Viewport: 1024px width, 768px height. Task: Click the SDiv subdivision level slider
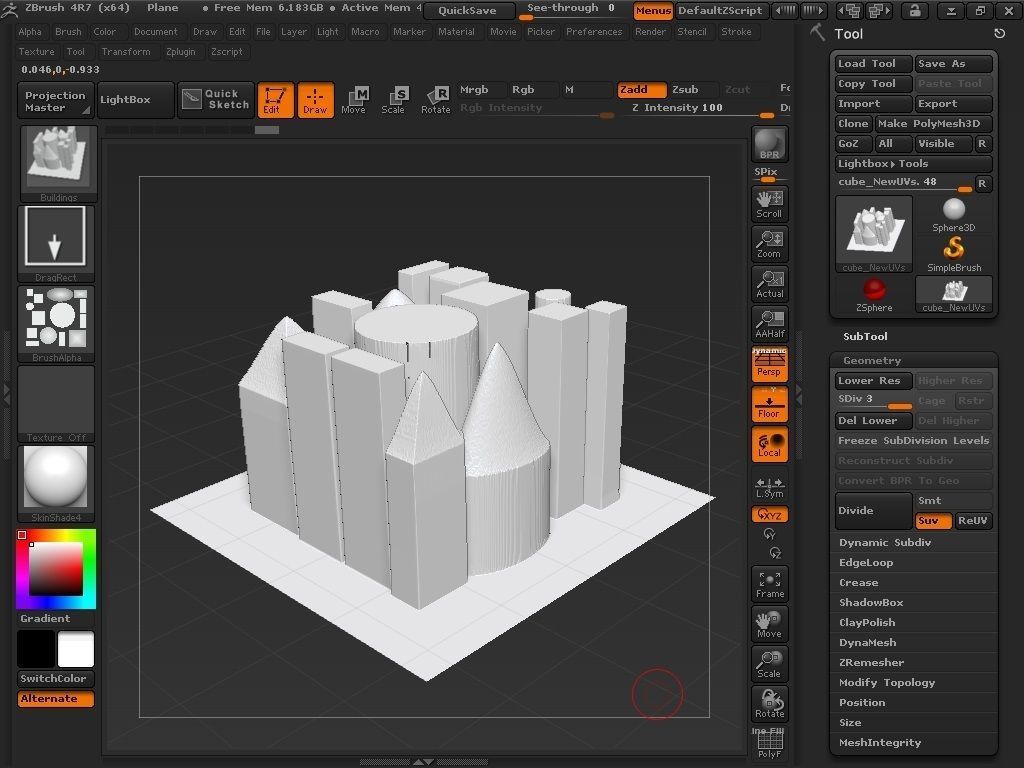click(873, 400)
